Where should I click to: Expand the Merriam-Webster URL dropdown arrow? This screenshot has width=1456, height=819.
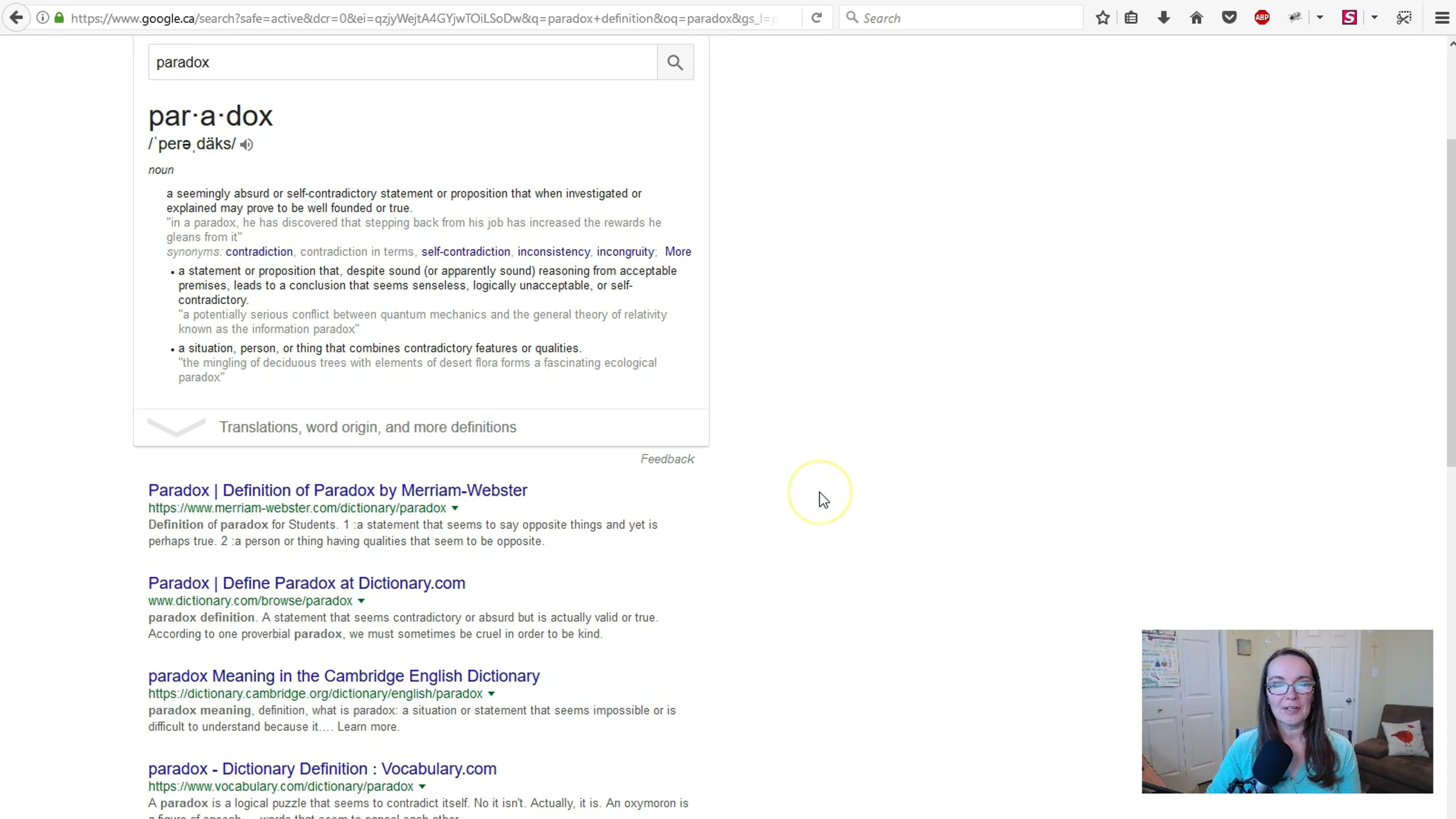tap(455, 508)
